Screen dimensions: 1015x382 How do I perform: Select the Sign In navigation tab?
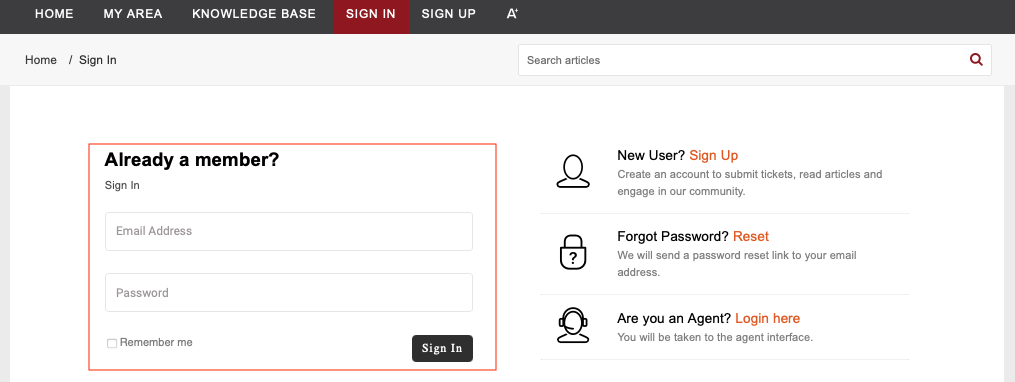click(x=371, y=14)
